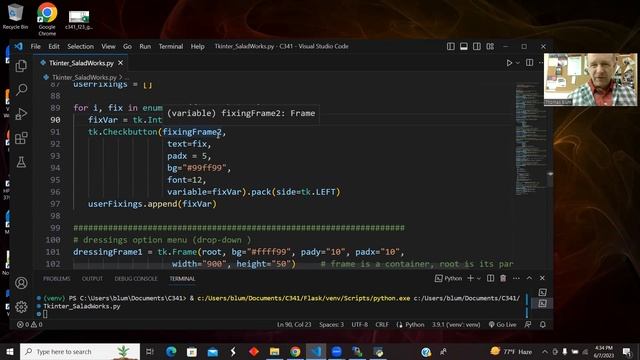640x360 pixels.
Task: Close the Tkinter_SaladWorks.py tab
Action: point(120,63)
